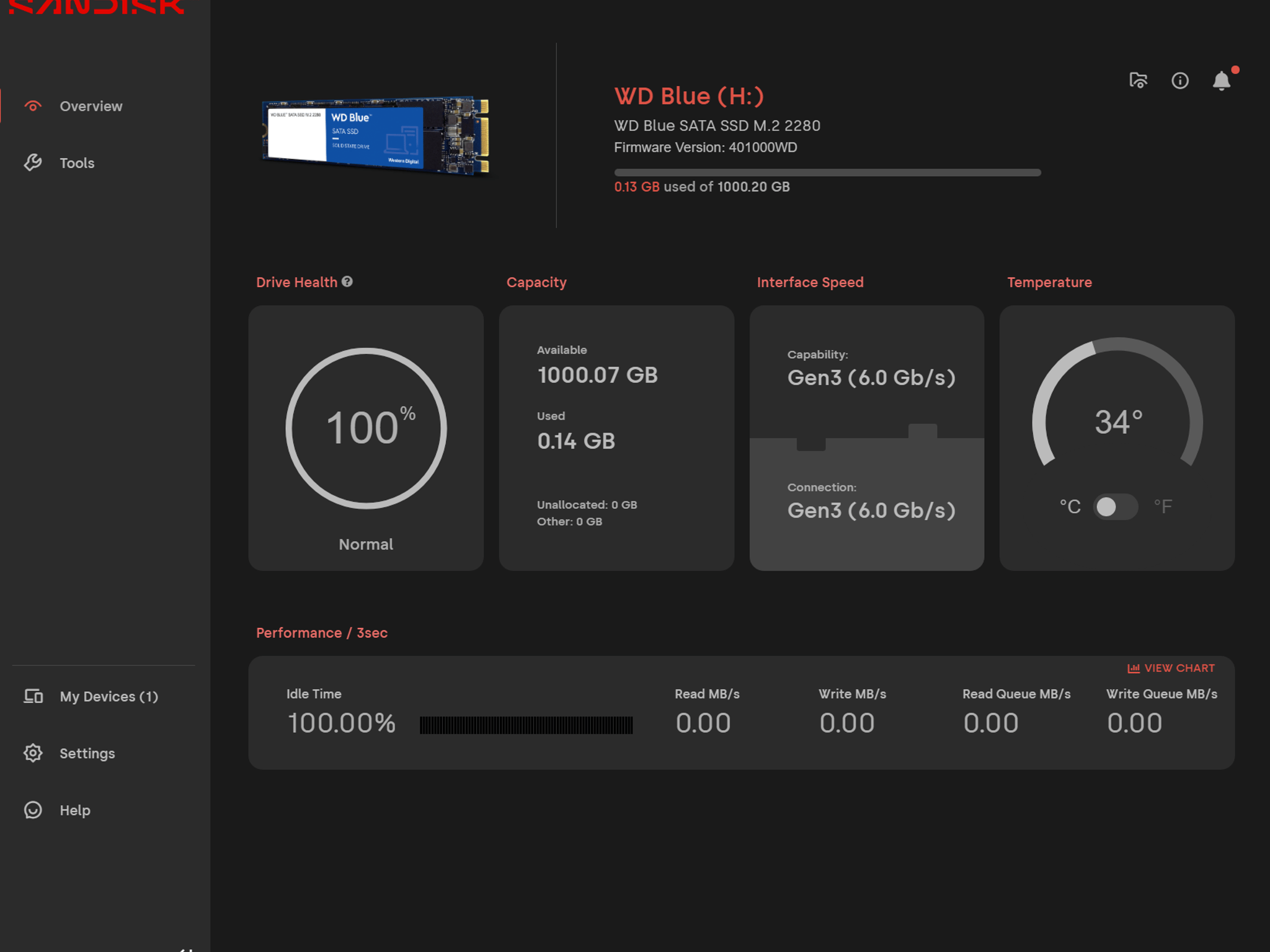Click the drive usage progress bar

click(827, 172)
